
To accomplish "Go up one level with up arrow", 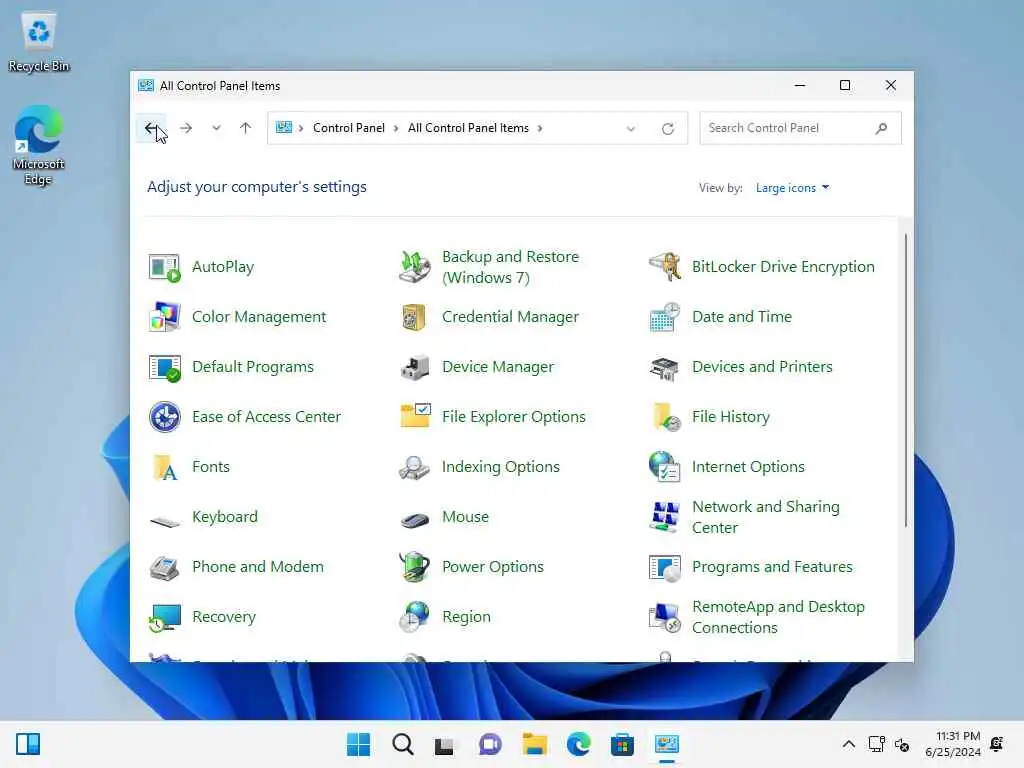I will click(x=246, y=128).
